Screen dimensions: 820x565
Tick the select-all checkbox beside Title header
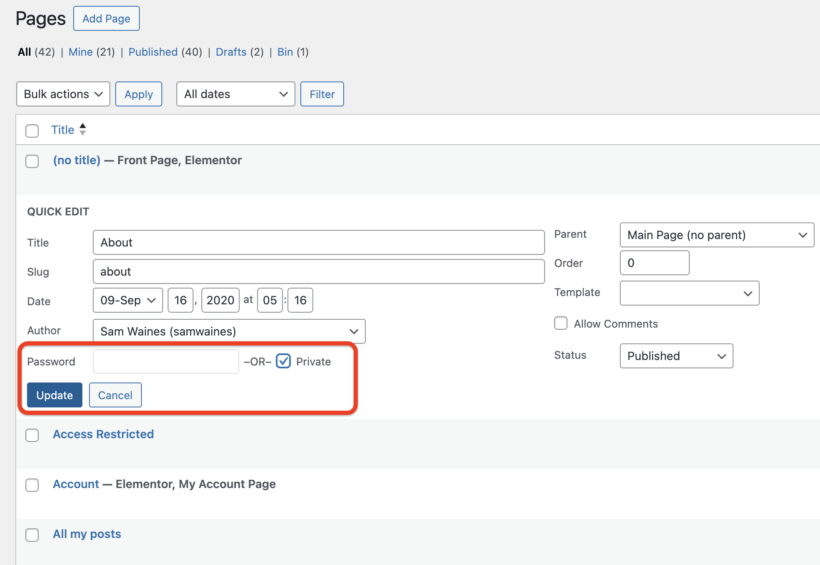32,131
